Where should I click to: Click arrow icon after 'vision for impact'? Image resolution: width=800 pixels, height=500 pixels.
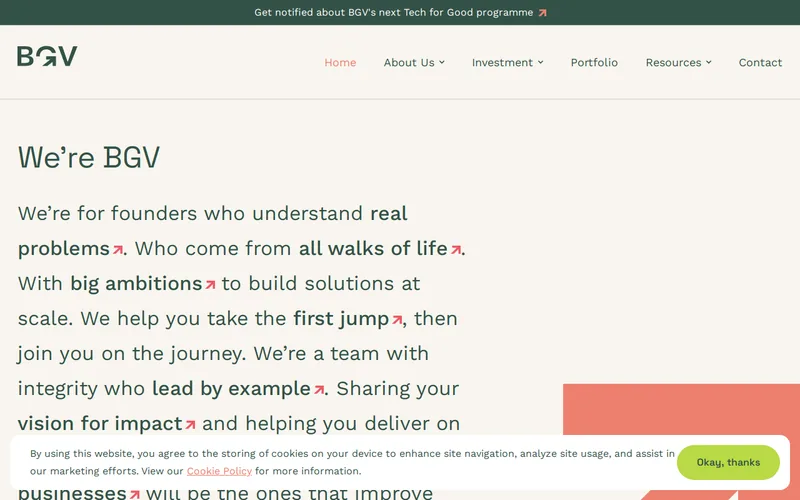point(190,424)
